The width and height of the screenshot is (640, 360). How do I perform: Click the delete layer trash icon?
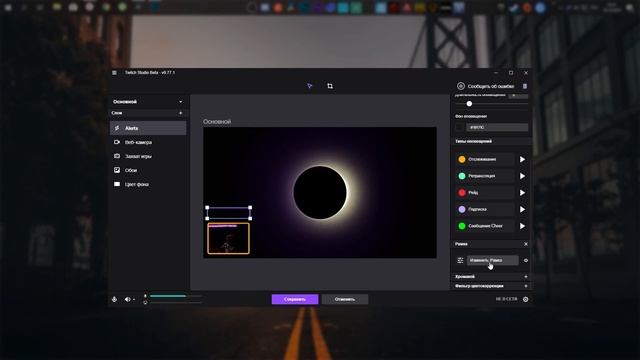[x=525, y=86]
